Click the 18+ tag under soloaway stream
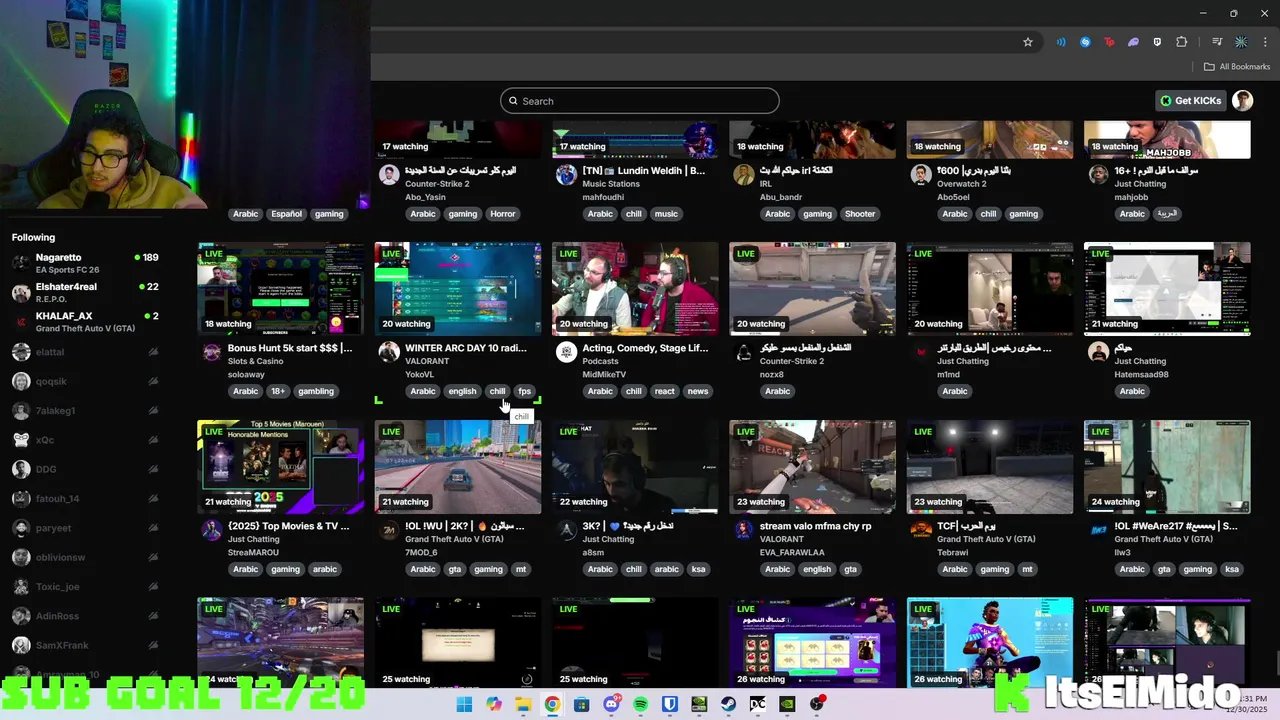 (278, 391)
